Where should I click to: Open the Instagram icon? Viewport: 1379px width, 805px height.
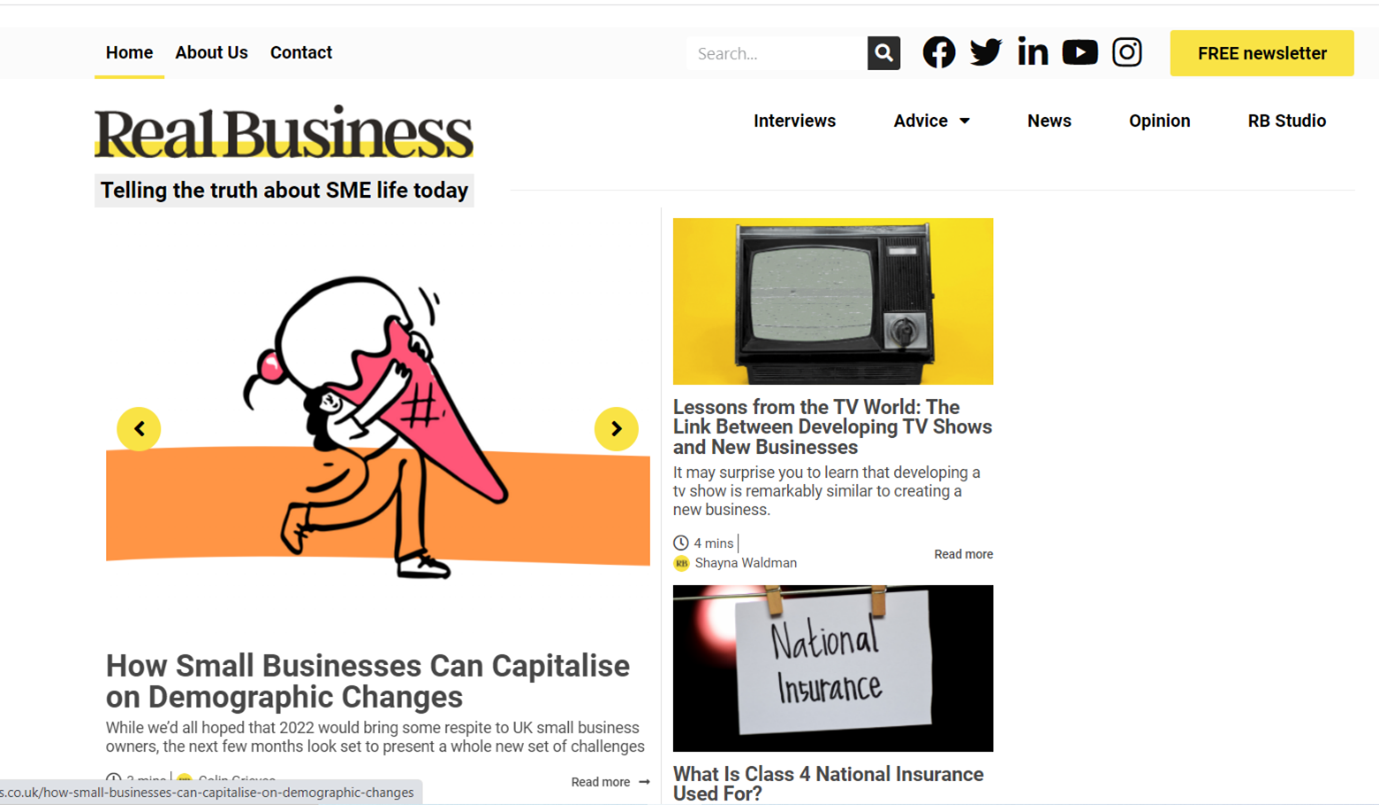(1127, 53)
